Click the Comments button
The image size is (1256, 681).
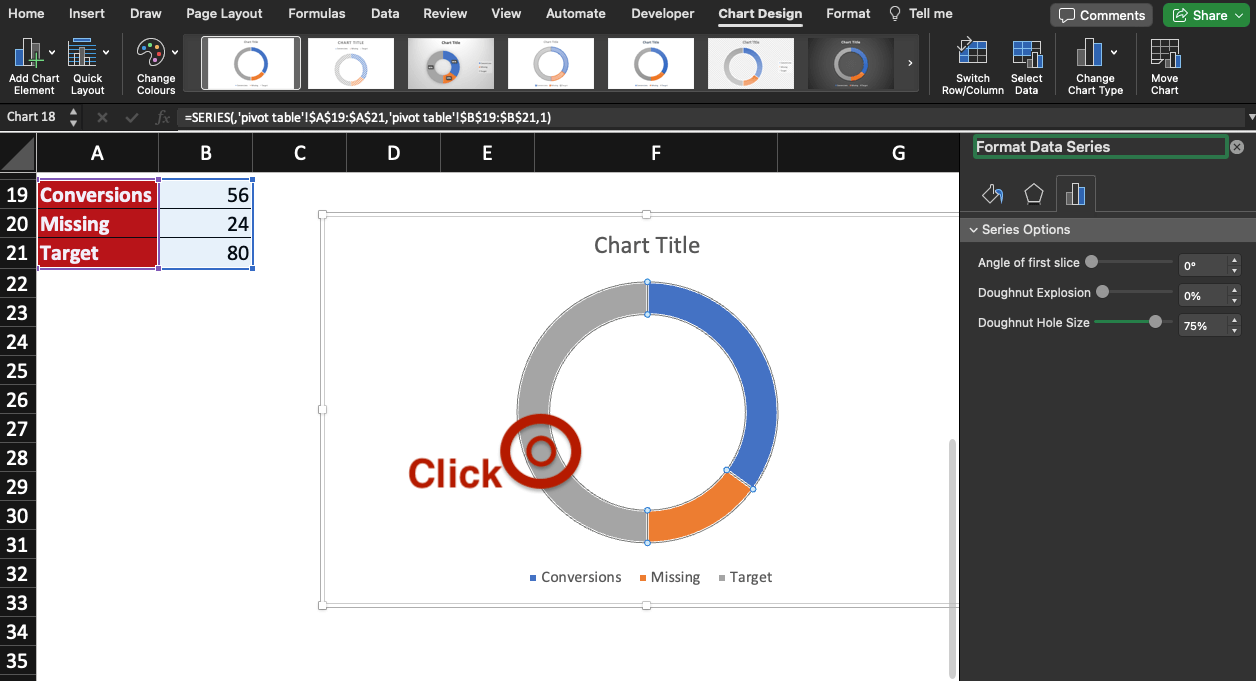pos(1101,15)
